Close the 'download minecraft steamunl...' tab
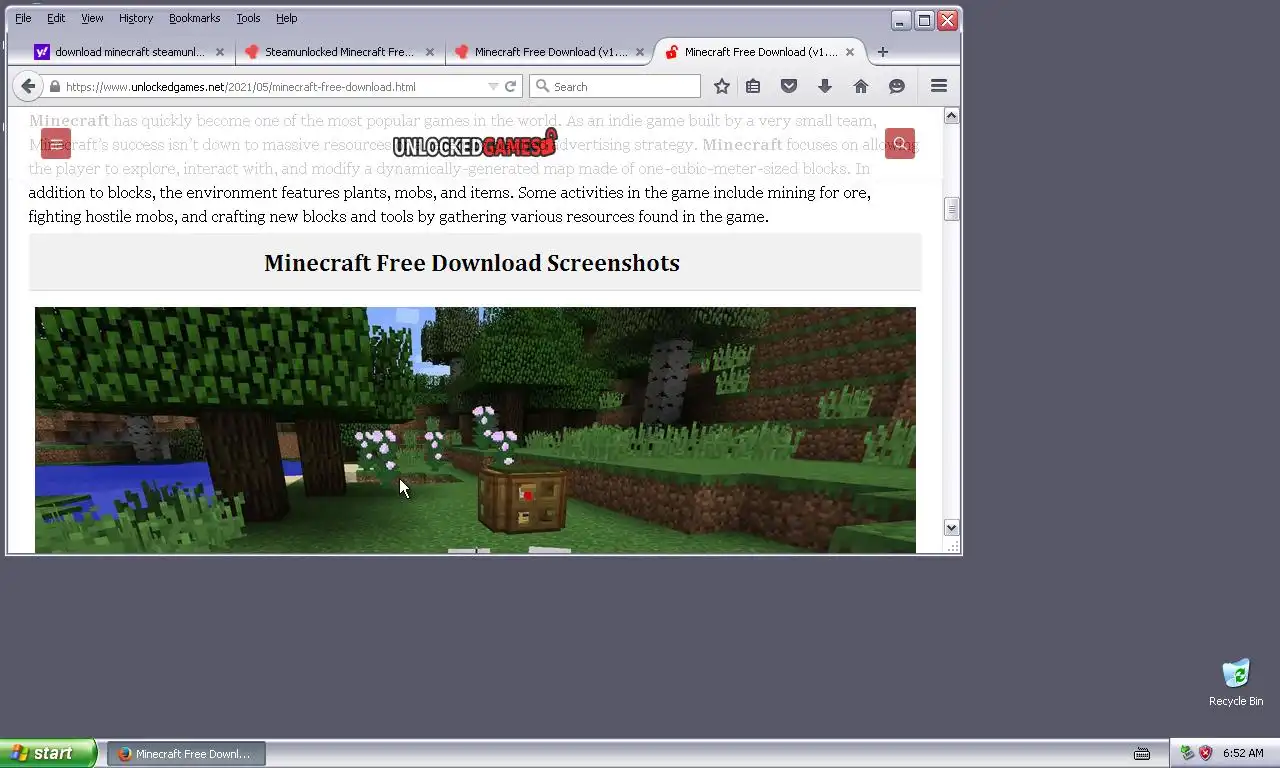 coord(220,52)
